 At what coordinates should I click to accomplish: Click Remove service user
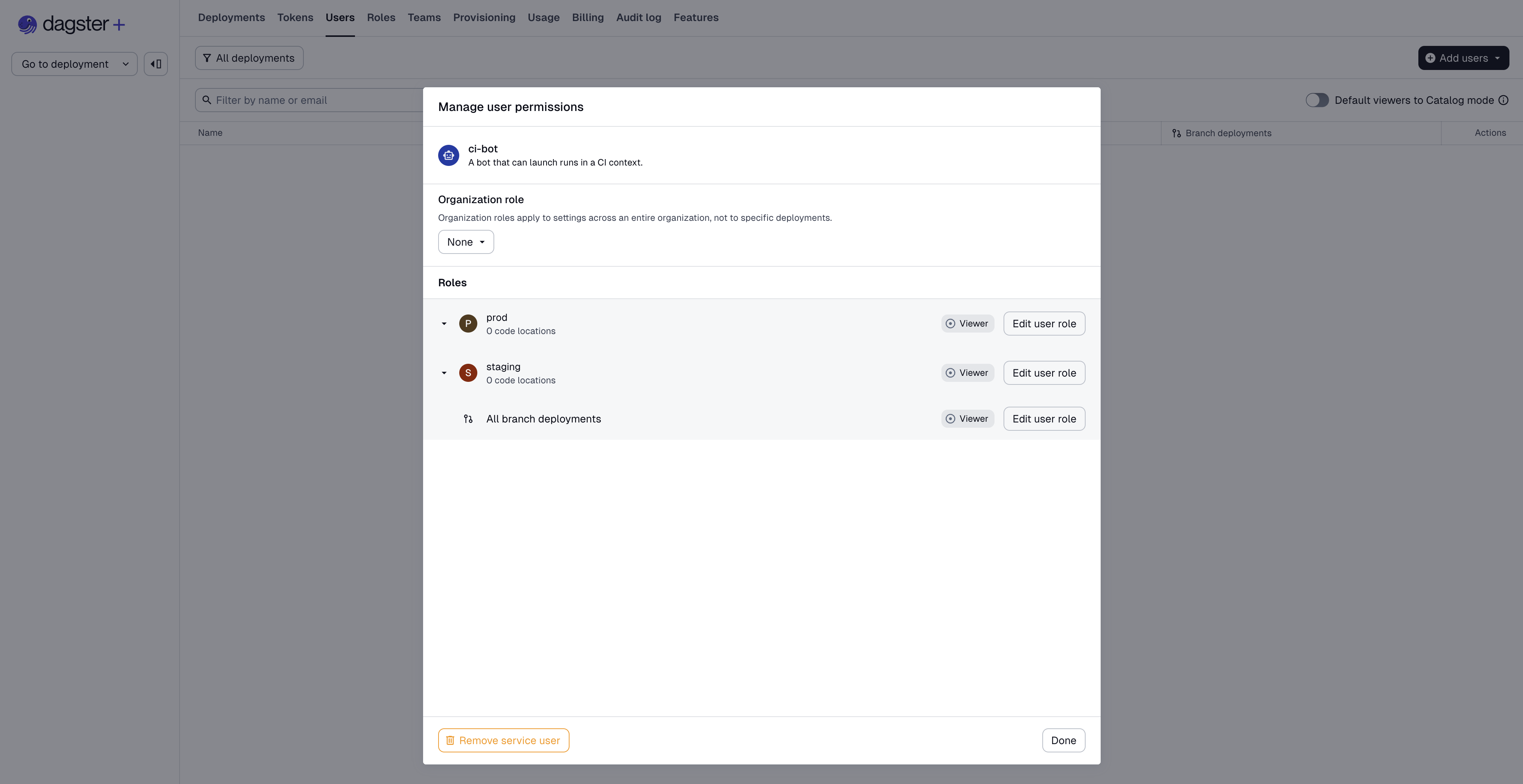[503, 740]
